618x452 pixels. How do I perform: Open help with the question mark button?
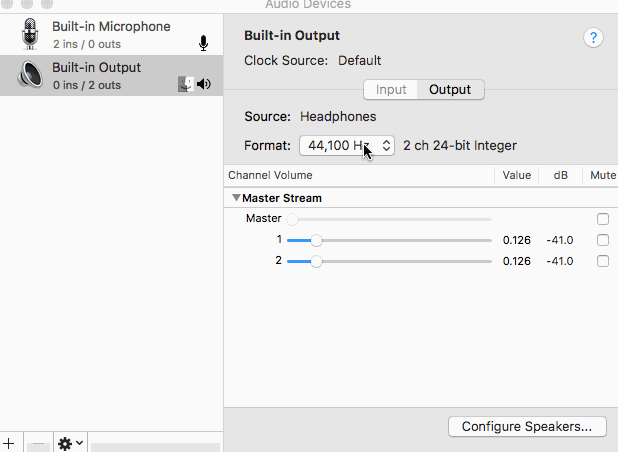(593, 38)
